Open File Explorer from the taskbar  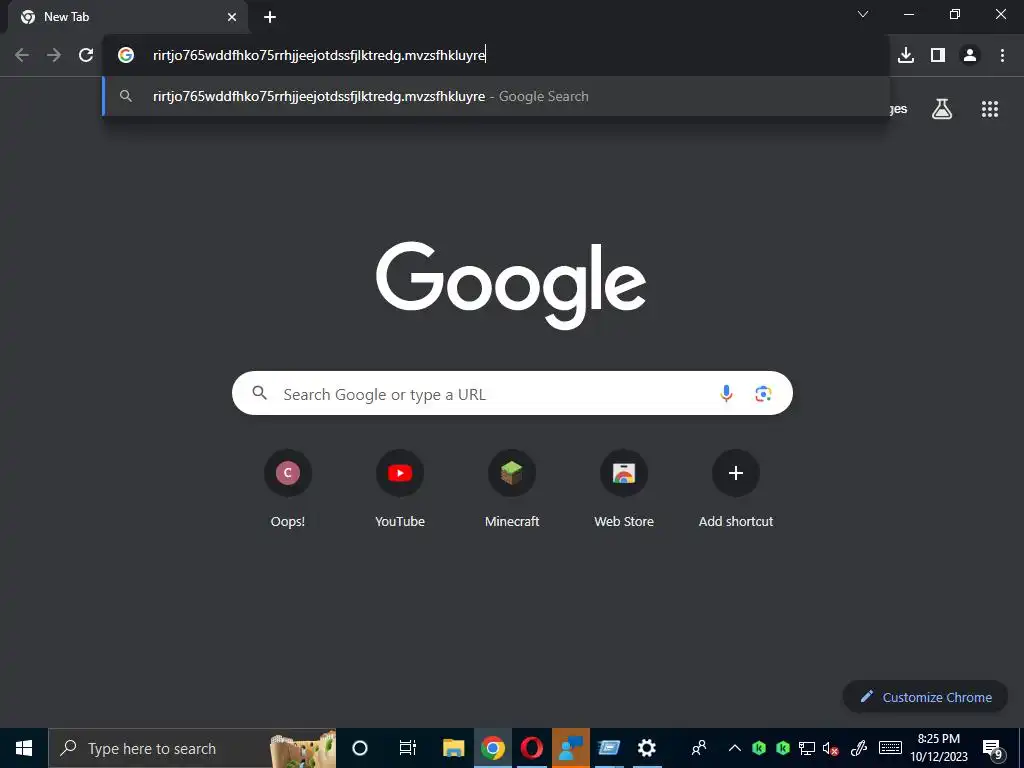click(x=453, y=748)
